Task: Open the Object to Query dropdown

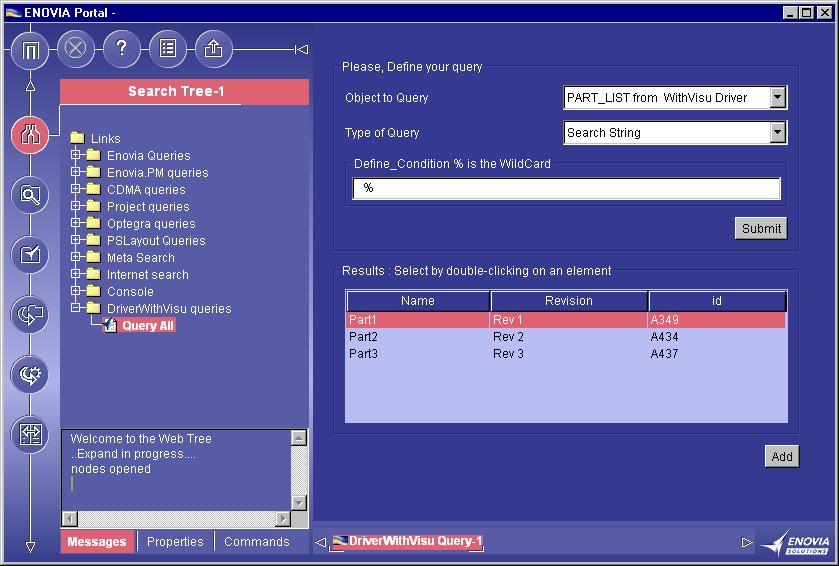Action: pyautogui.click(x=778, y=97)
